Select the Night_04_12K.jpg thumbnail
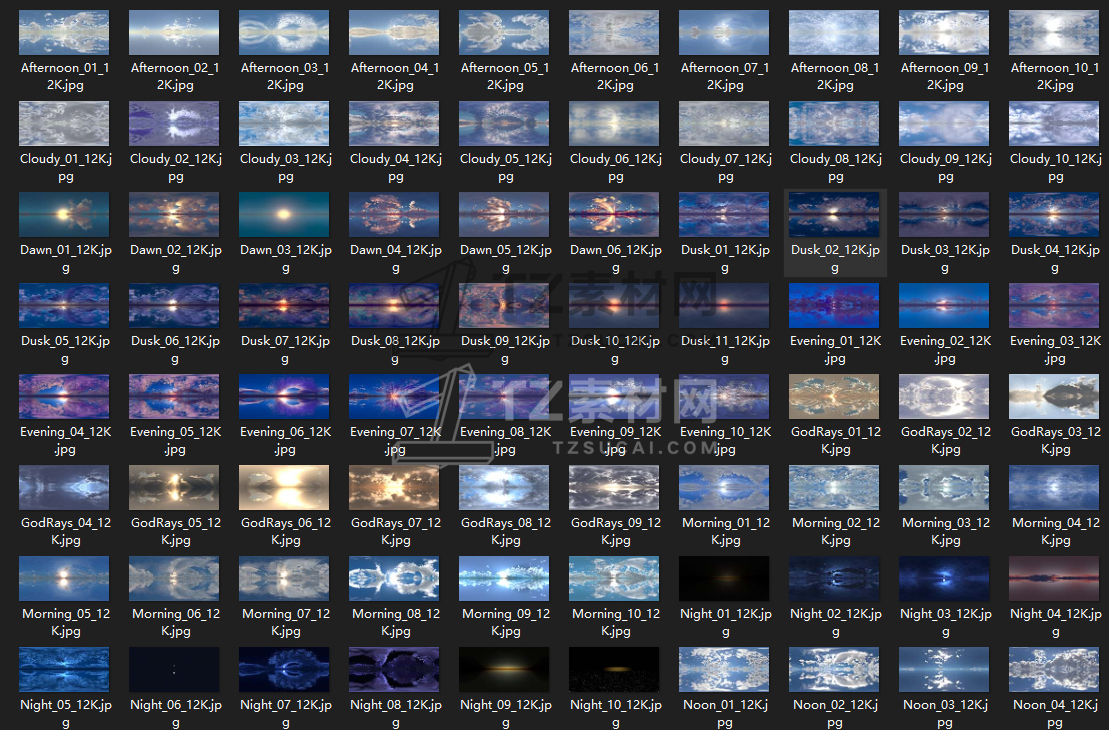Viewport: 1109px width, 730px height. tap(1054, 579)
